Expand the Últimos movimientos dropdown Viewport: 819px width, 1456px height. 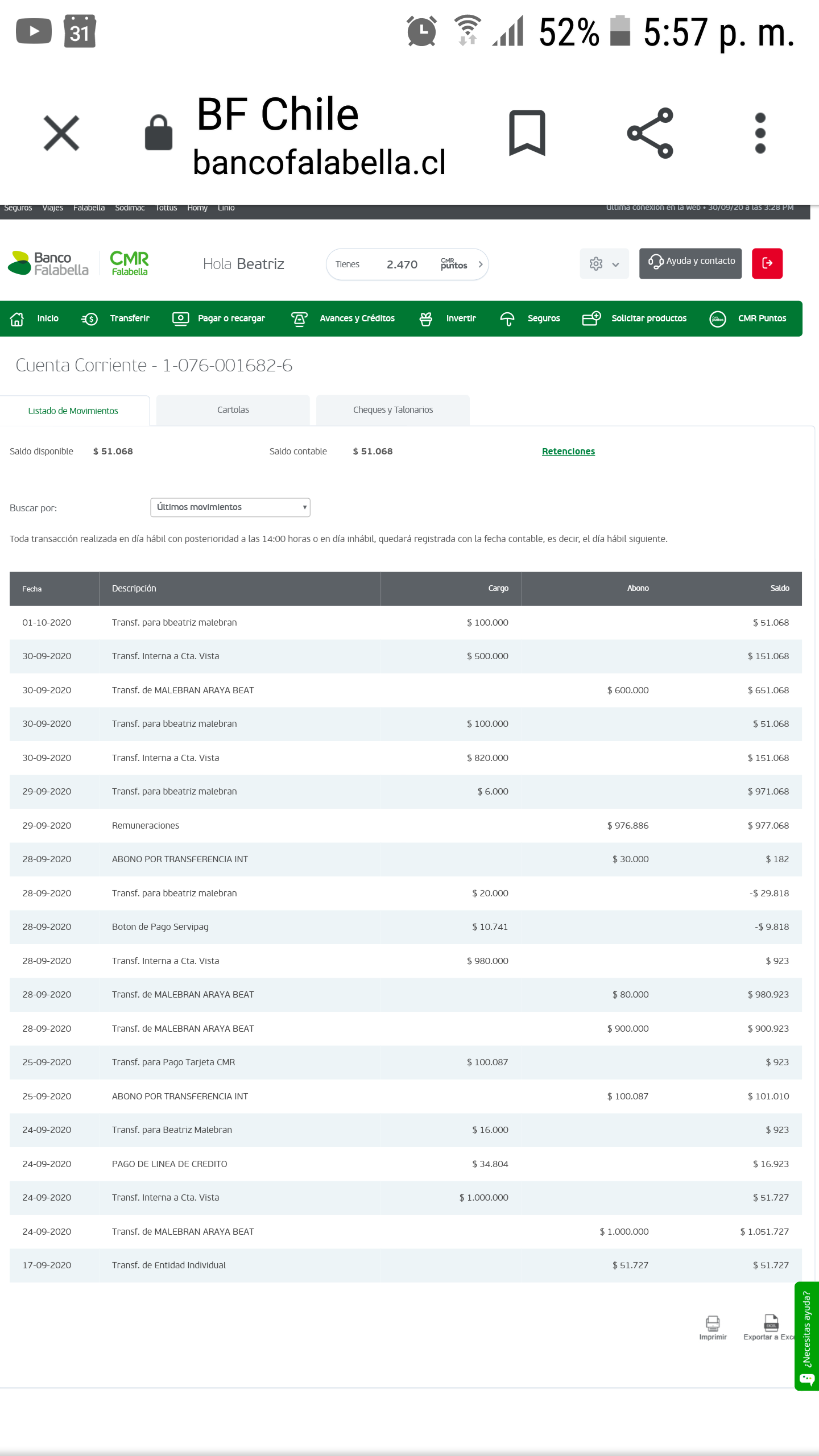(x=230, y=507)
